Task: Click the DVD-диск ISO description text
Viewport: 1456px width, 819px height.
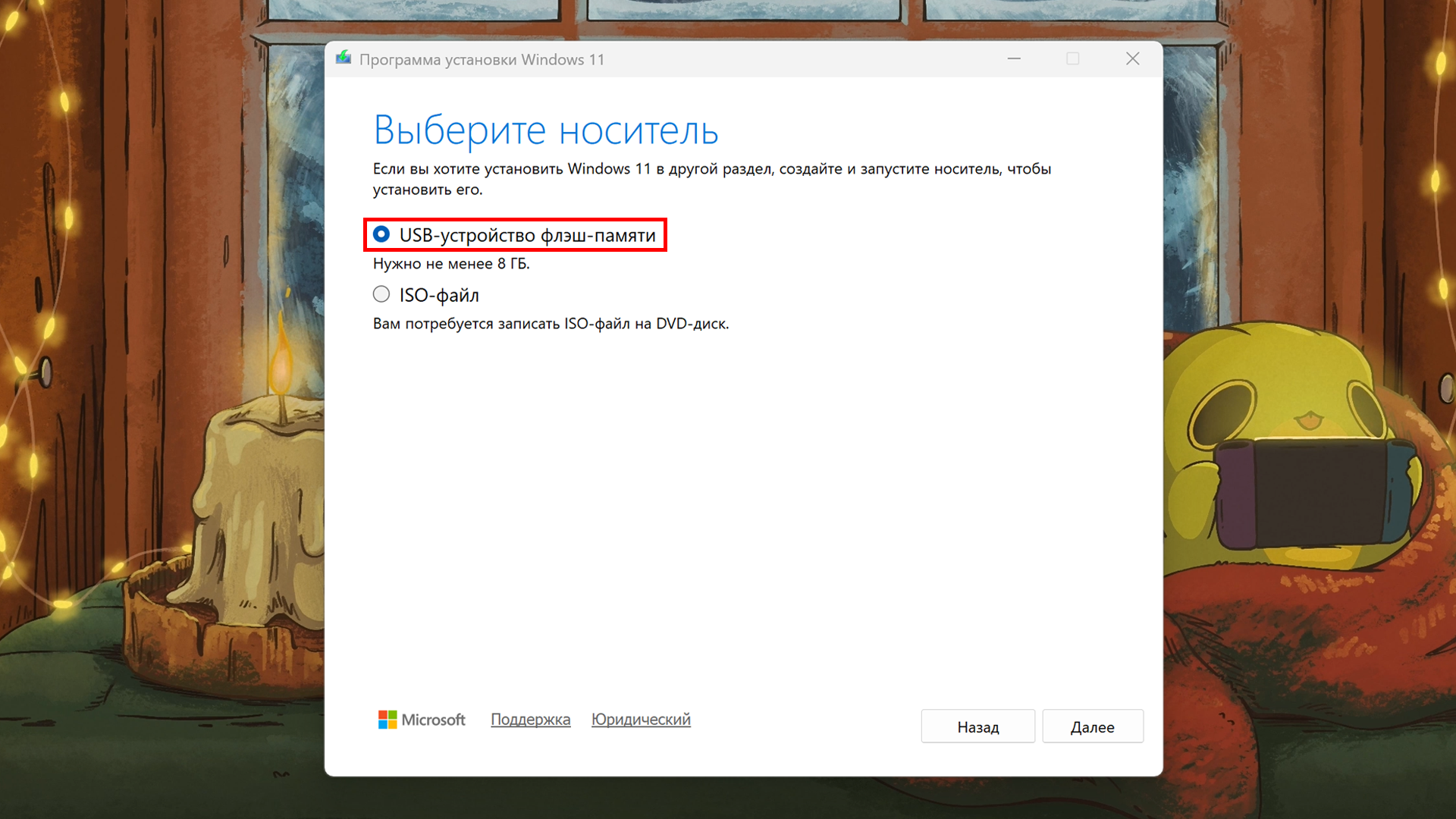Action: 551,324
